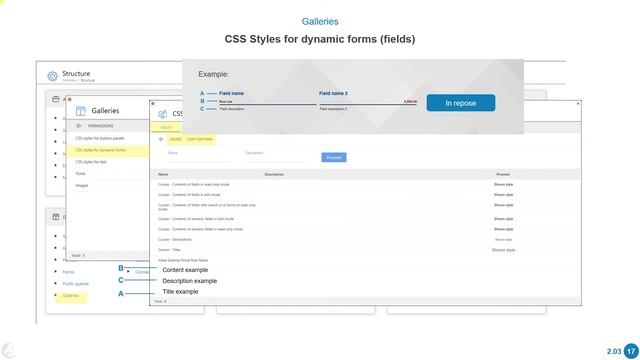Click the Title example row

[180, 291]
